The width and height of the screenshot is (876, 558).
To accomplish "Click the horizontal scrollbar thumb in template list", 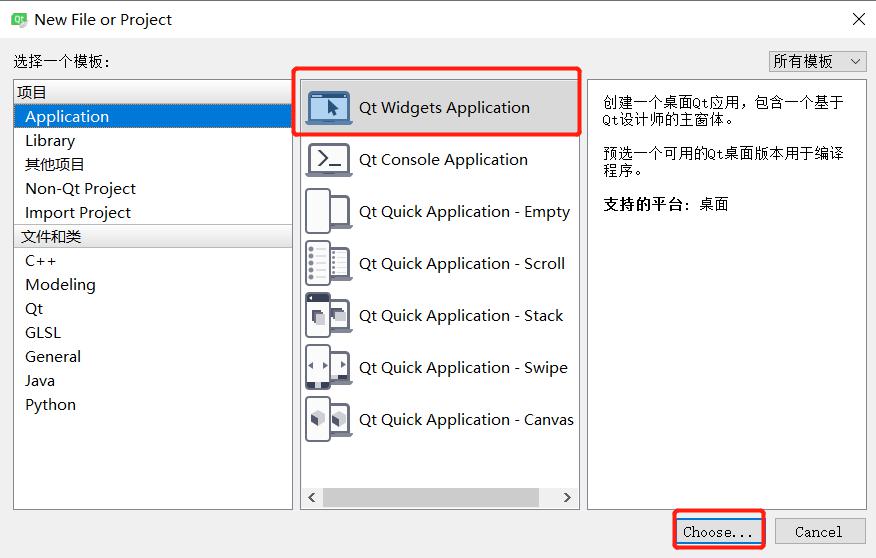I will point(431,497).
